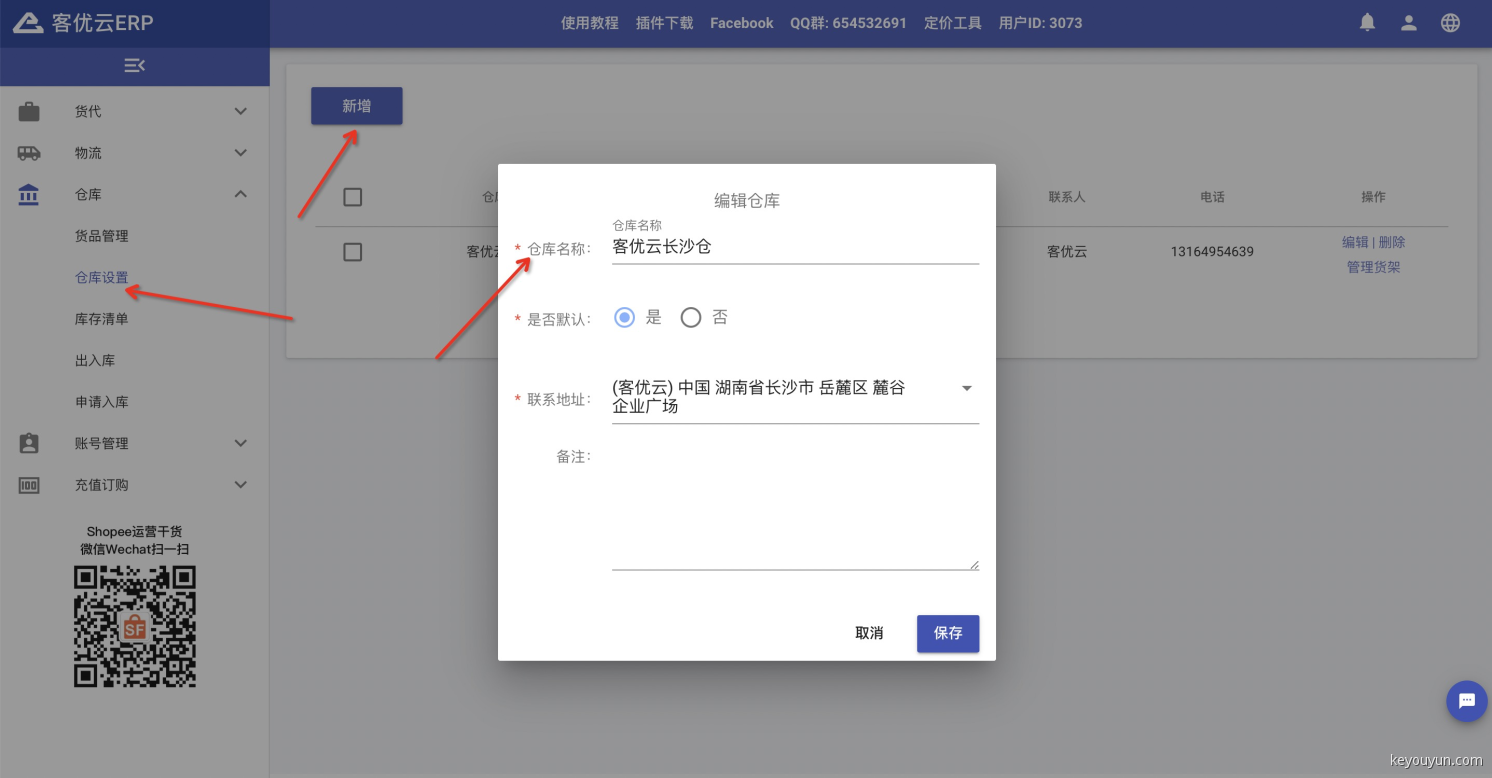The width and height of the screenshot is (1492, 778).
Task: Click the 操作 column header
Action: [x=1374, y=197]
